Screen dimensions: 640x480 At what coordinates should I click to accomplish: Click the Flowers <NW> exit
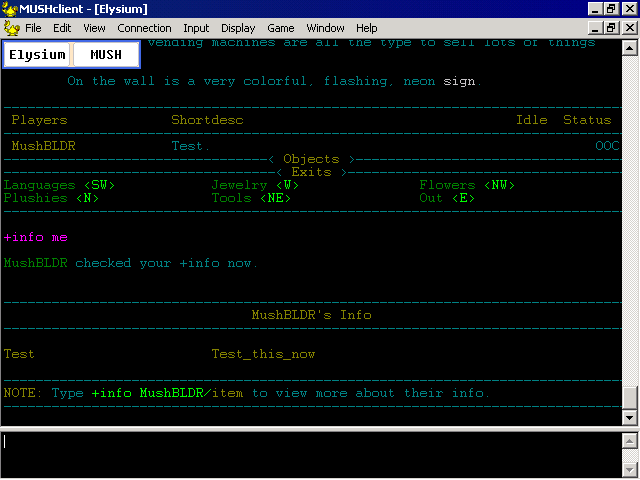pyautogui.click(x=467, y=185)
